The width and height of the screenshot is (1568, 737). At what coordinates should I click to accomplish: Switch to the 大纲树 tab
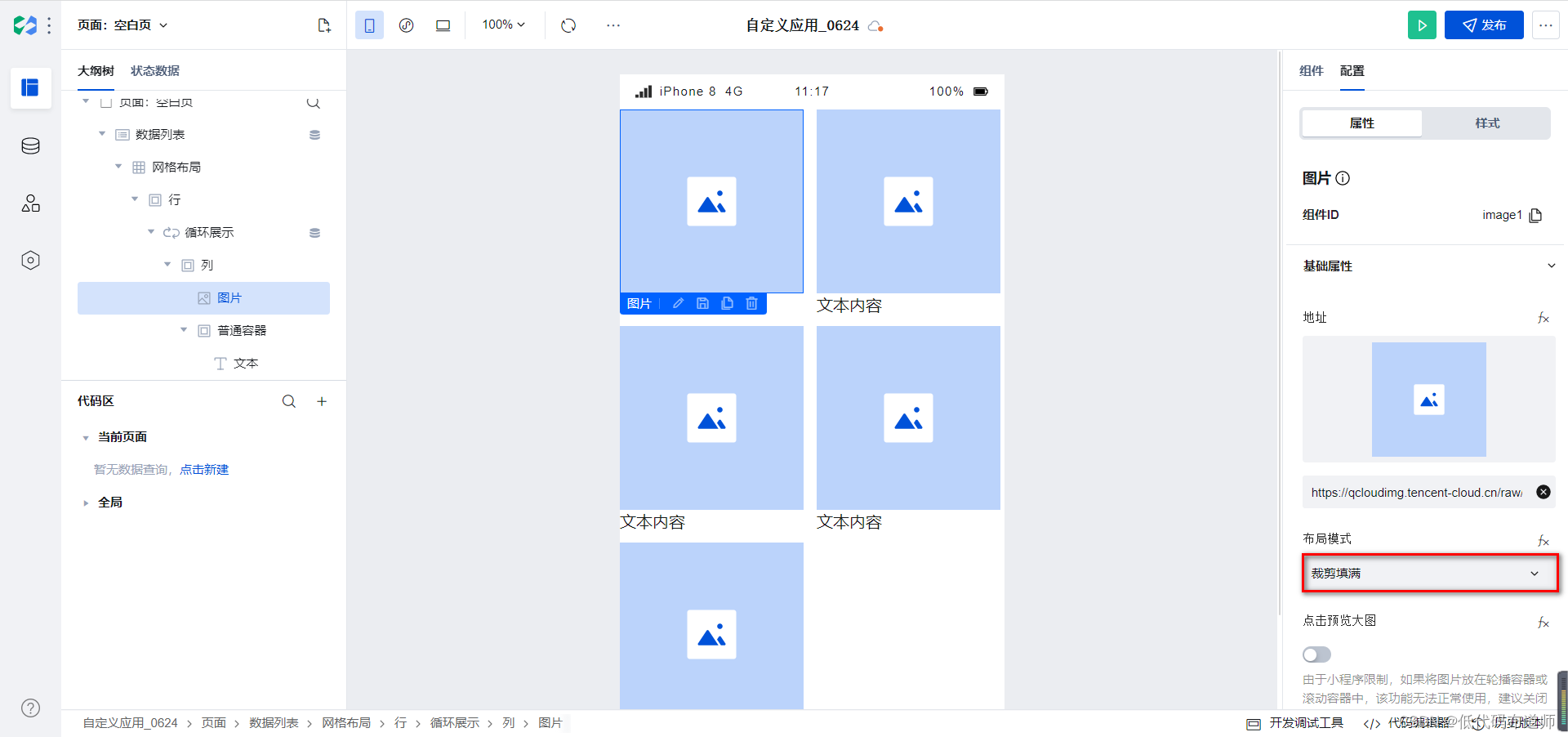(96, 71)
